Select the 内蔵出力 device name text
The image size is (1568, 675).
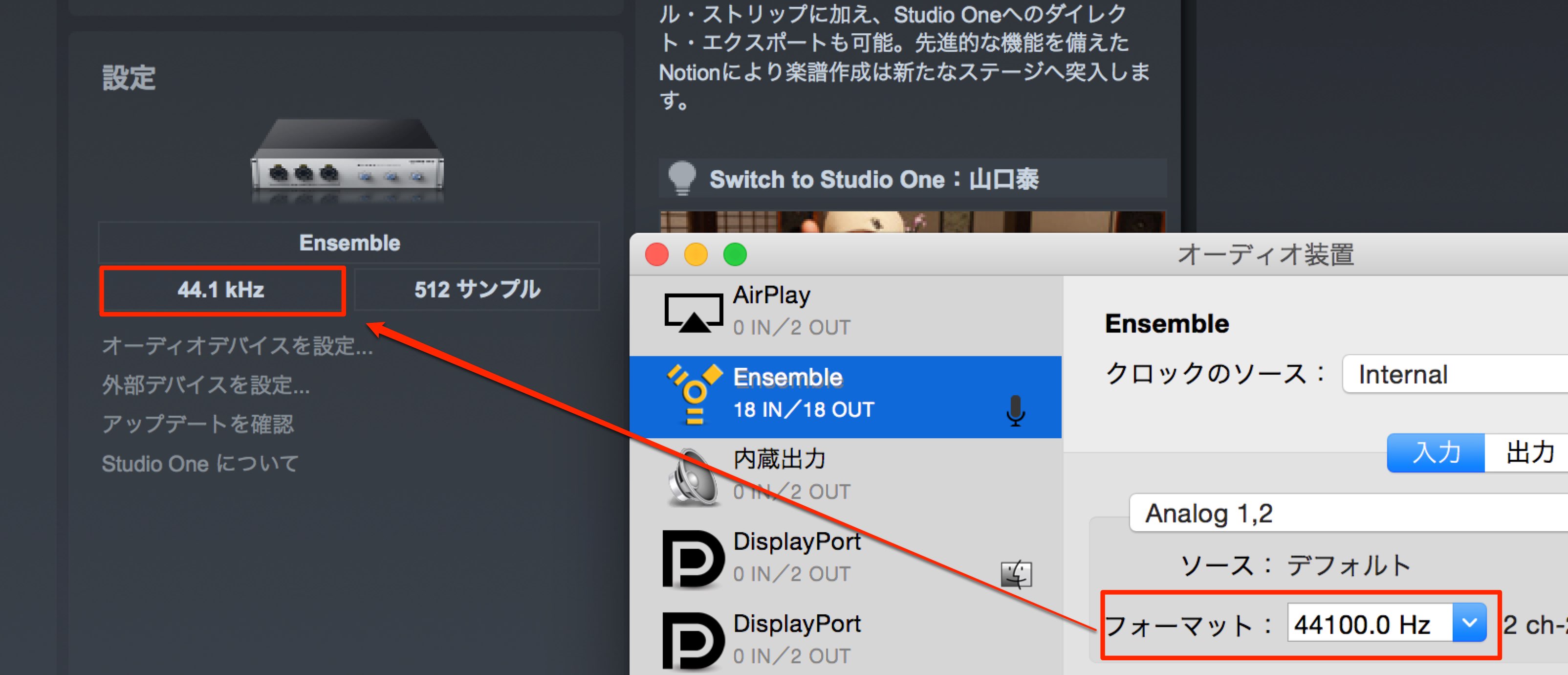[x=779, y=459]
